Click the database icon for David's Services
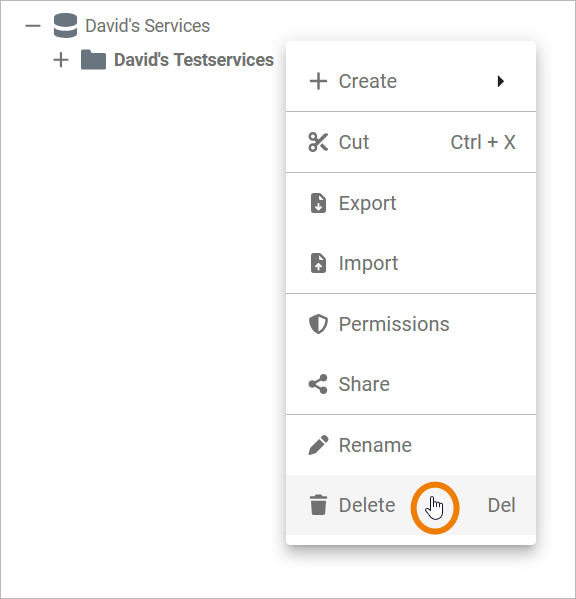 click(65, 26)
